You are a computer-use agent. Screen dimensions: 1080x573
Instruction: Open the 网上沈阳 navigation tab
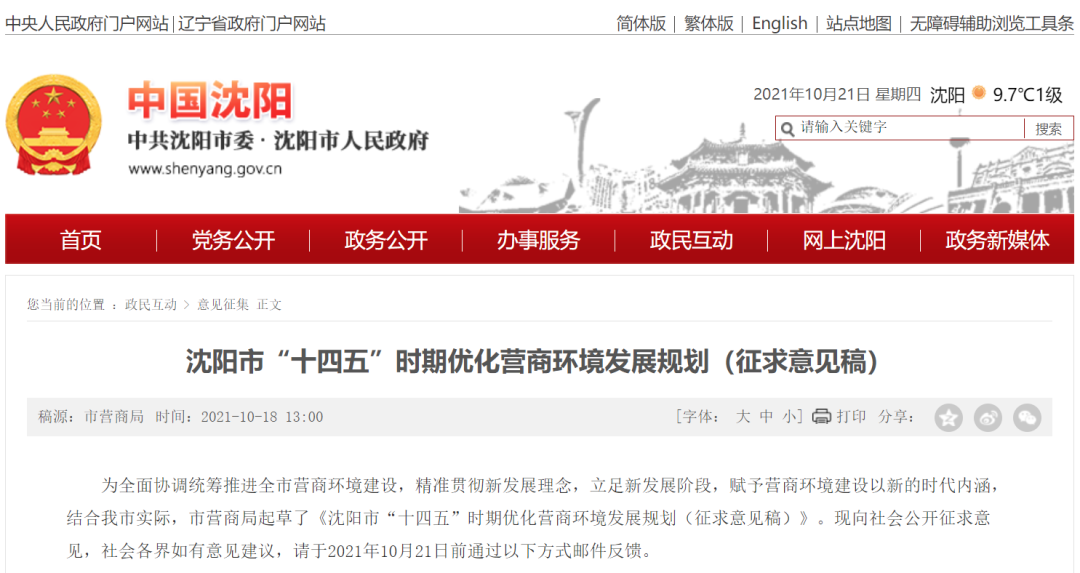click(x=844, y=240)
